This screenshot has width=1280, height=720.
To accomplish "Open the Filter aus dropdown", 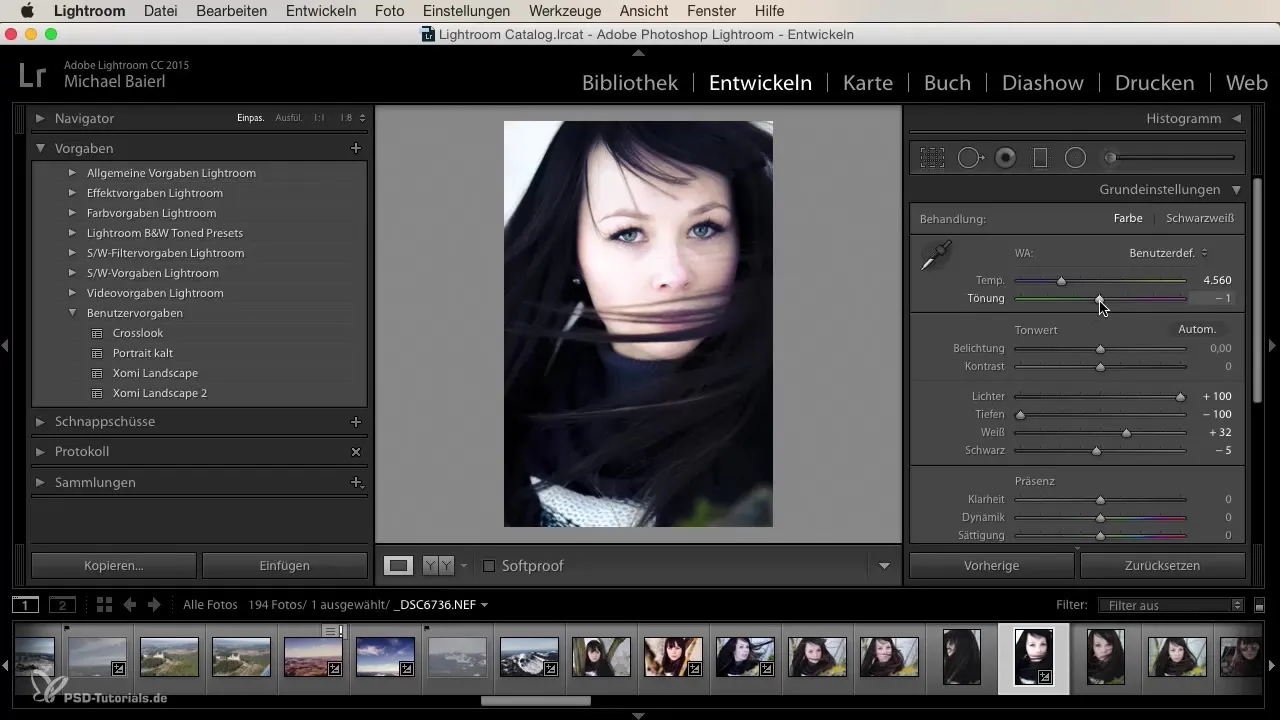I will [x=1169, y=605].
